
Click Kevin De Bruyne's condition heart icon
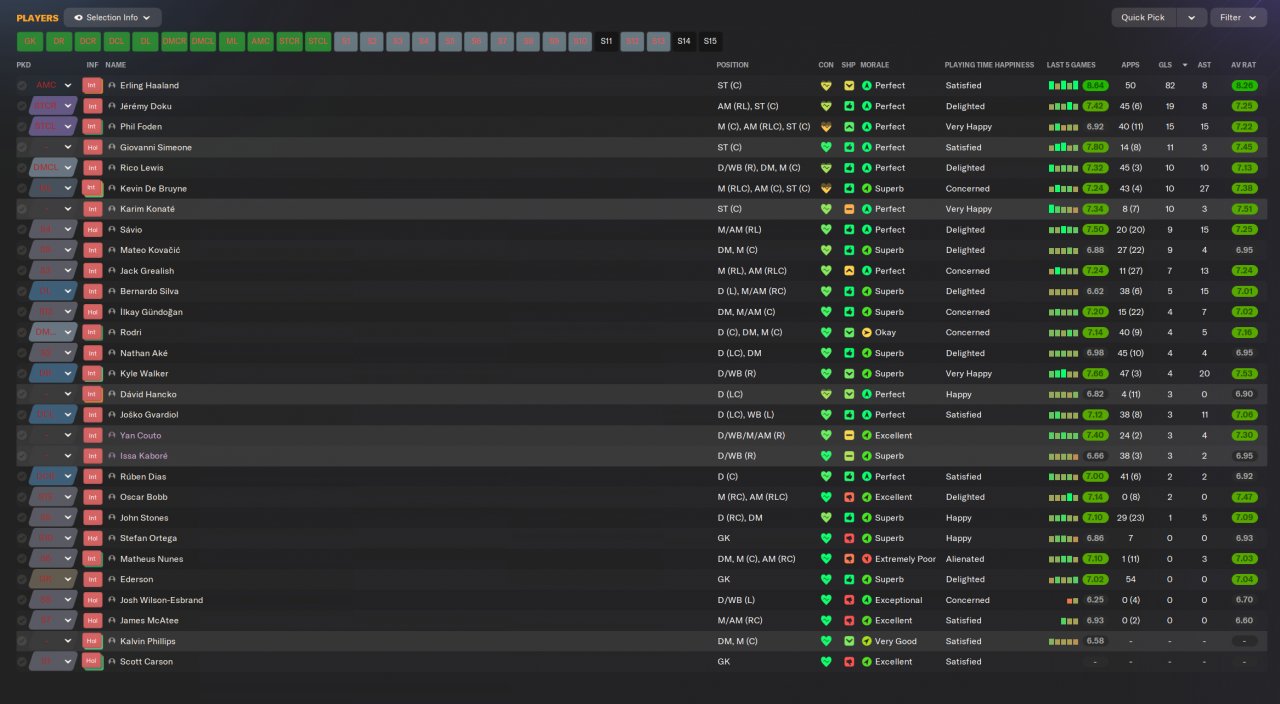(x=826, y=189)
